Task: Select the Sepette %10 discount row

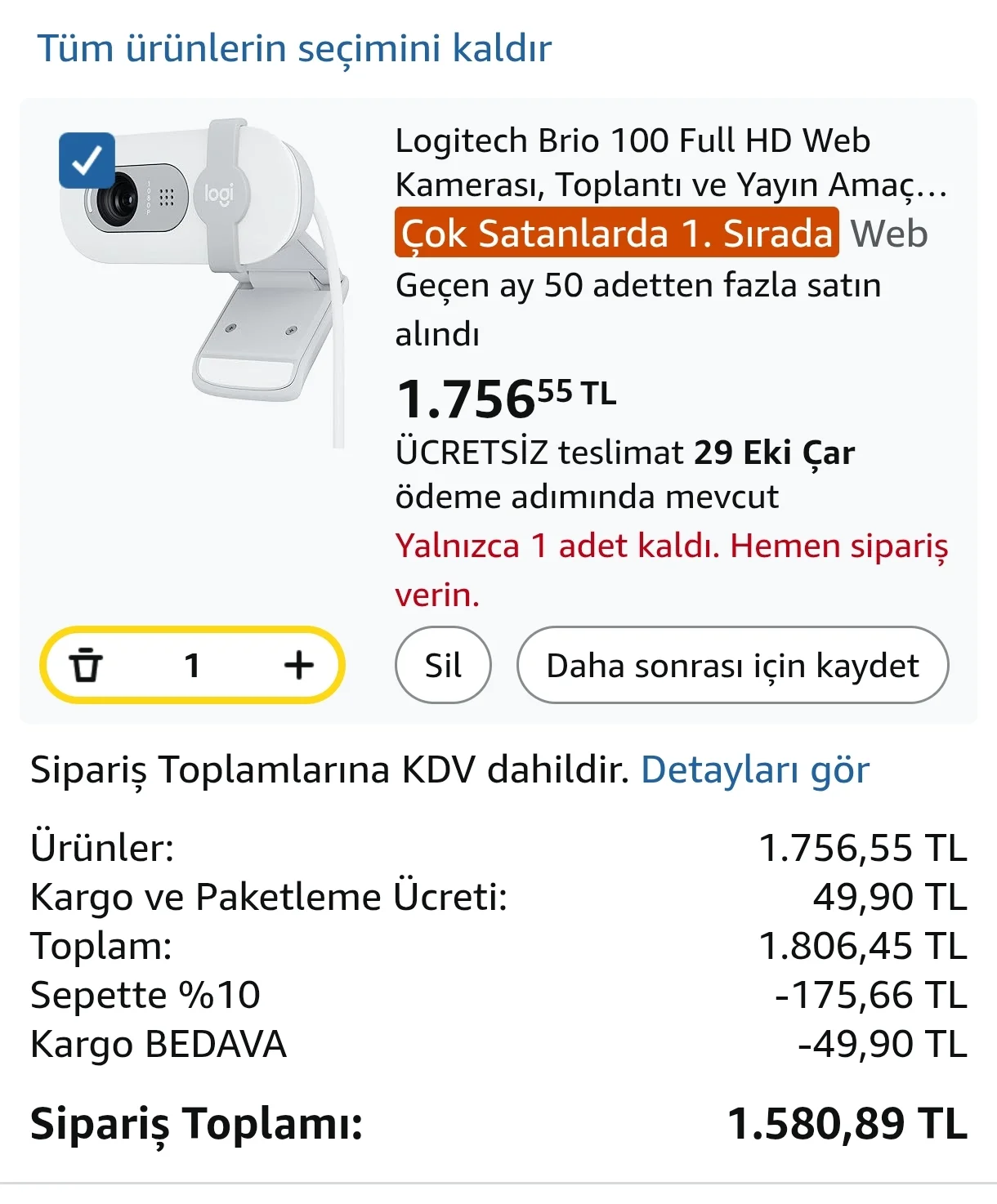Action: (145, 995)
